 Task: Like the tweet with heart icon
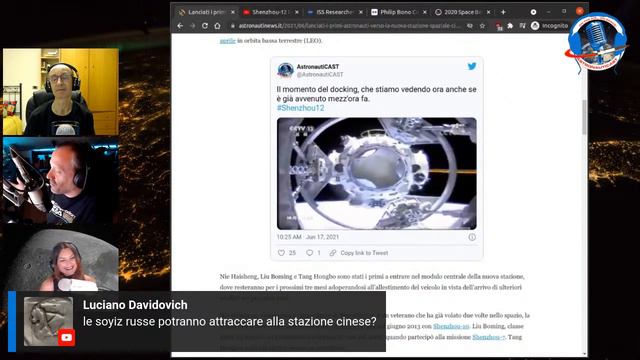pos(281,253)
